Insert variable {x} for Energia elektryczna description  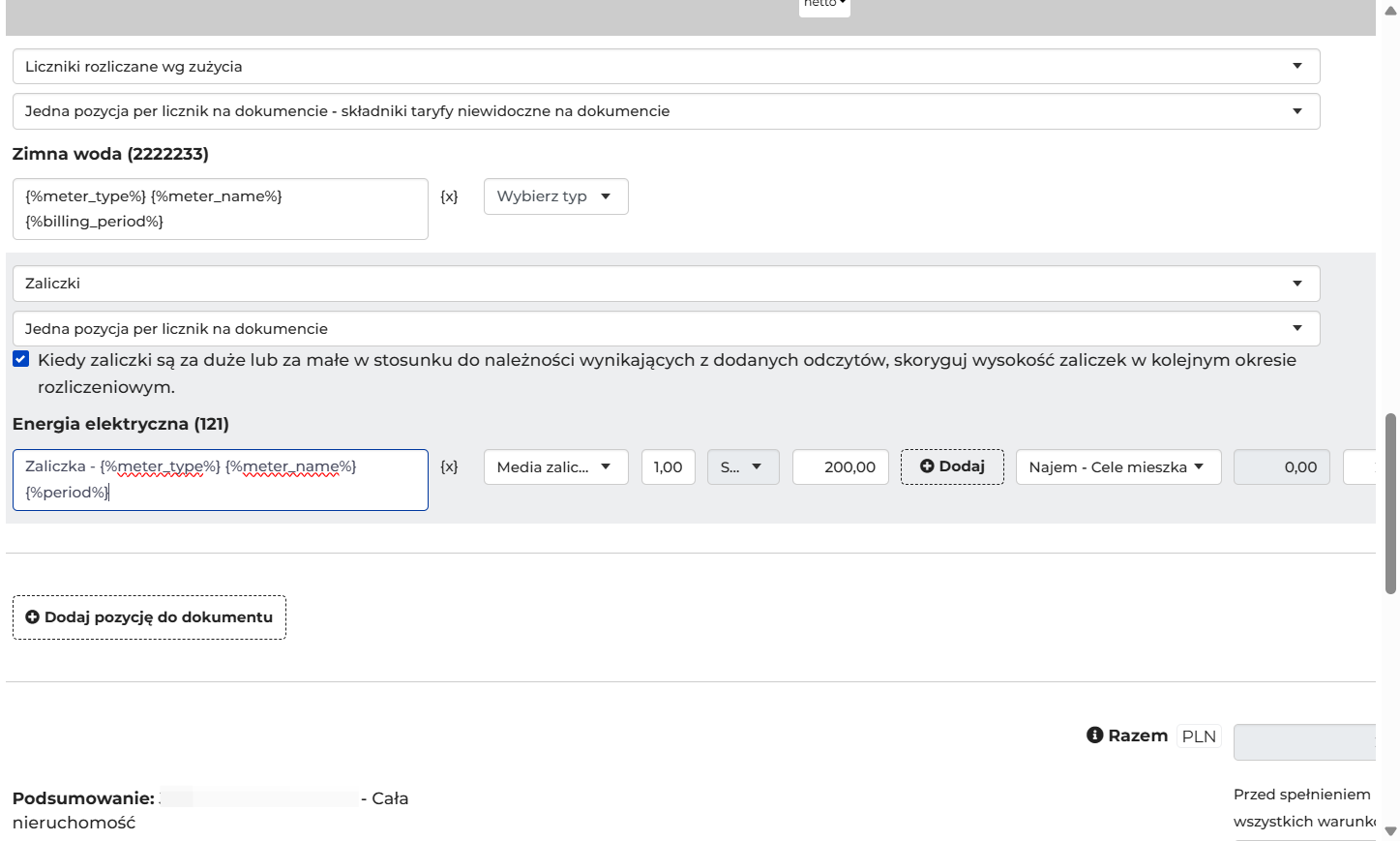449,466
